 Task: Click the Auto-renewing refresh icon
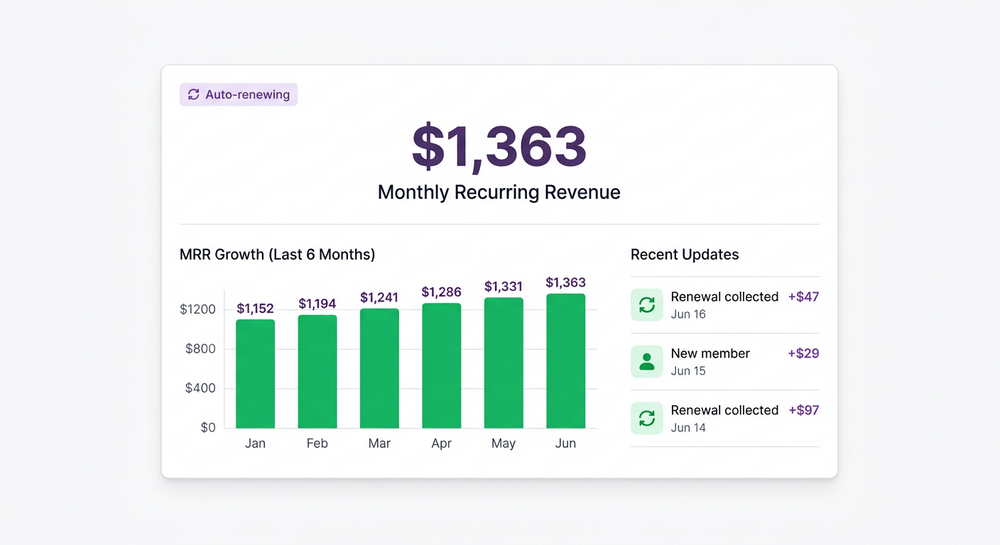tap(193, 94)
